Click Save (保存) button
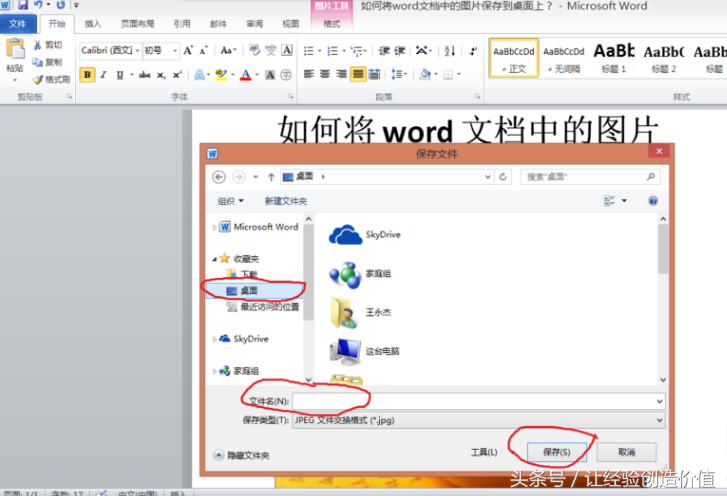The height and width of the screenshot is (496, 727). pos(557,452)
